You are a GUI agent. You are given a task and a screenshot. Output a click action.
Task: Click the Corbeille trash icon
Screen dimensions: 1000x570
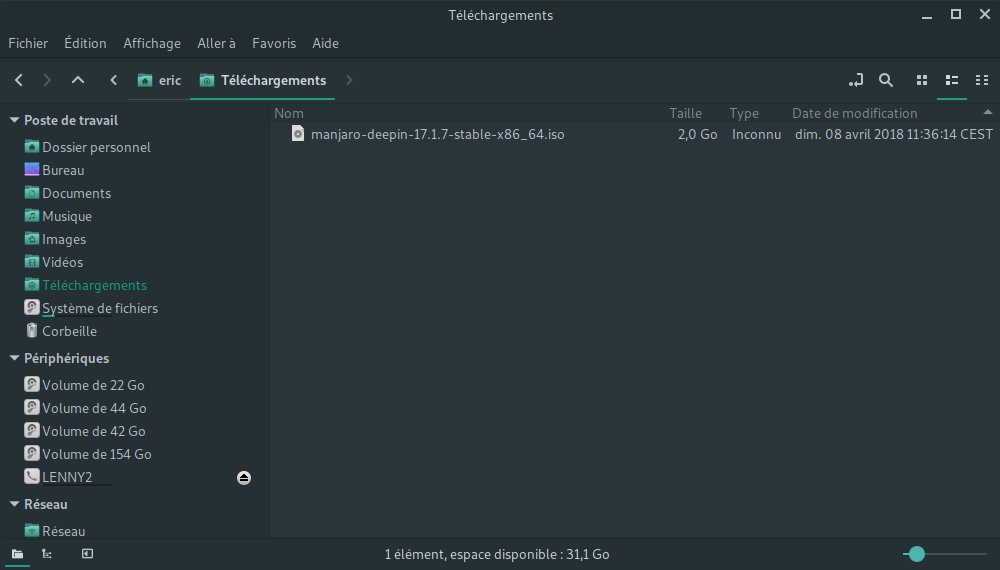[x=32, y=330]
